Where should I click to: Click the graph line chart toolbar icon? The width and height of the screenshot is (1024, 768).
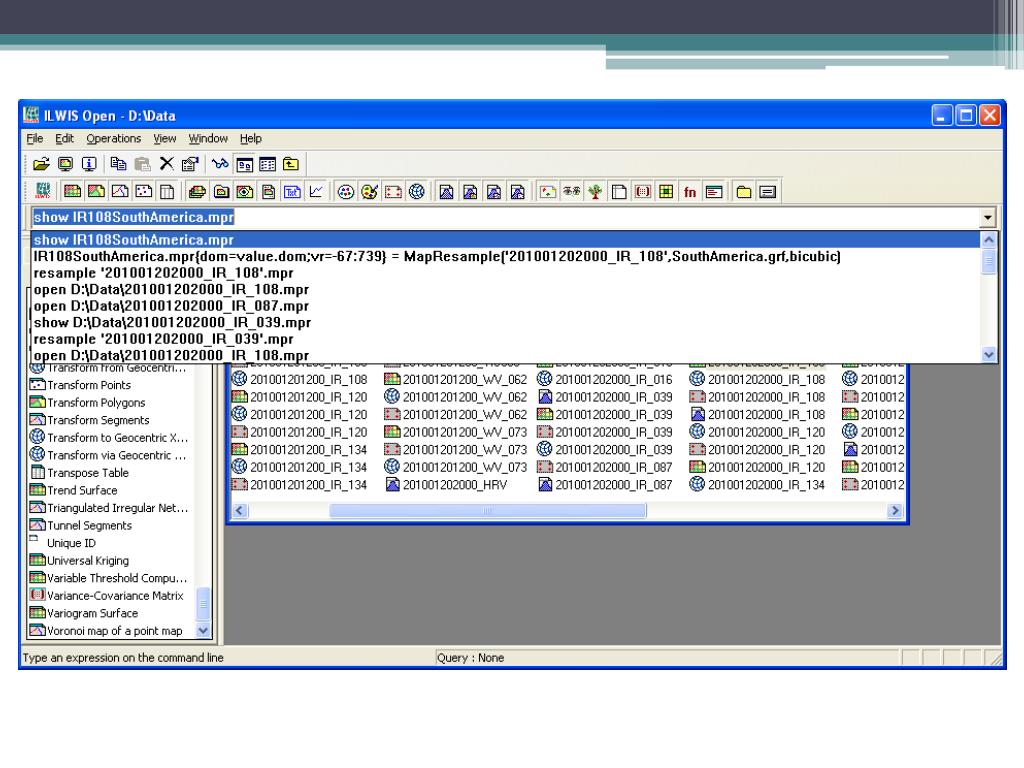[318, 190]
